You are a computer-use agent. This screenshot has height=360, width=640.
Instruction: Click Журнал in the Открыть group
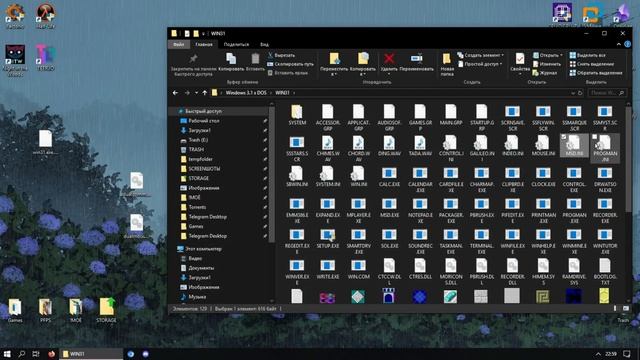click(544, 73)
